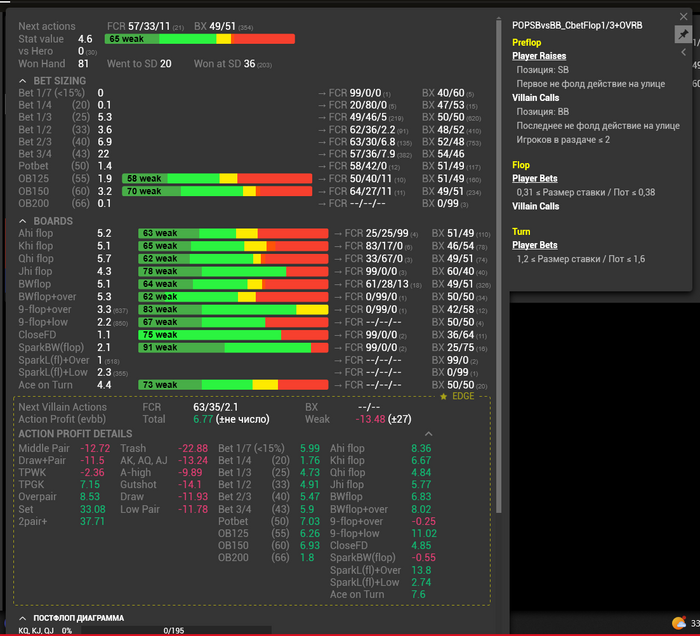Click the Stat value 65 weak color bar

click(200, 38)
